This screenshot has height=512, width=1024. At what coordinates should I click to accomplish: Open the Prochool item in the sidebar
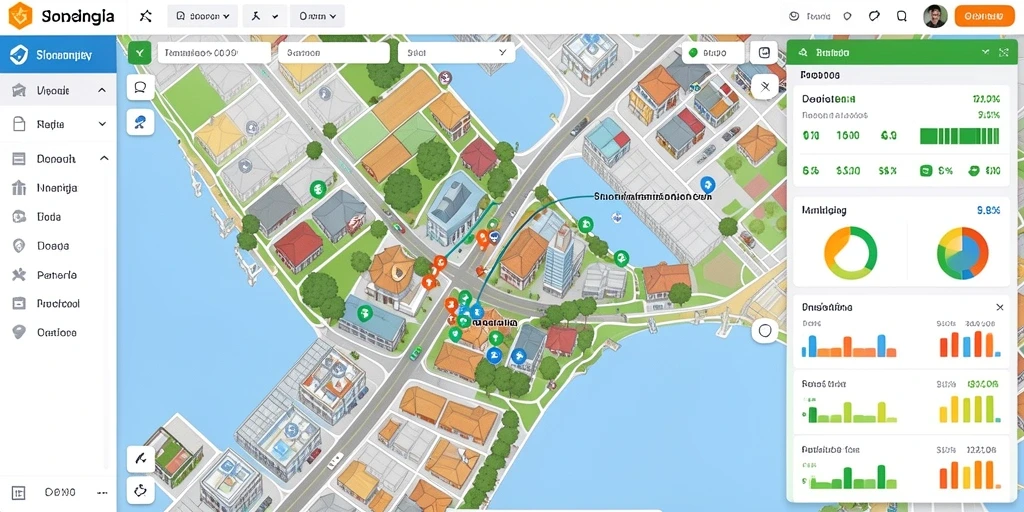[x=58, y=304]
